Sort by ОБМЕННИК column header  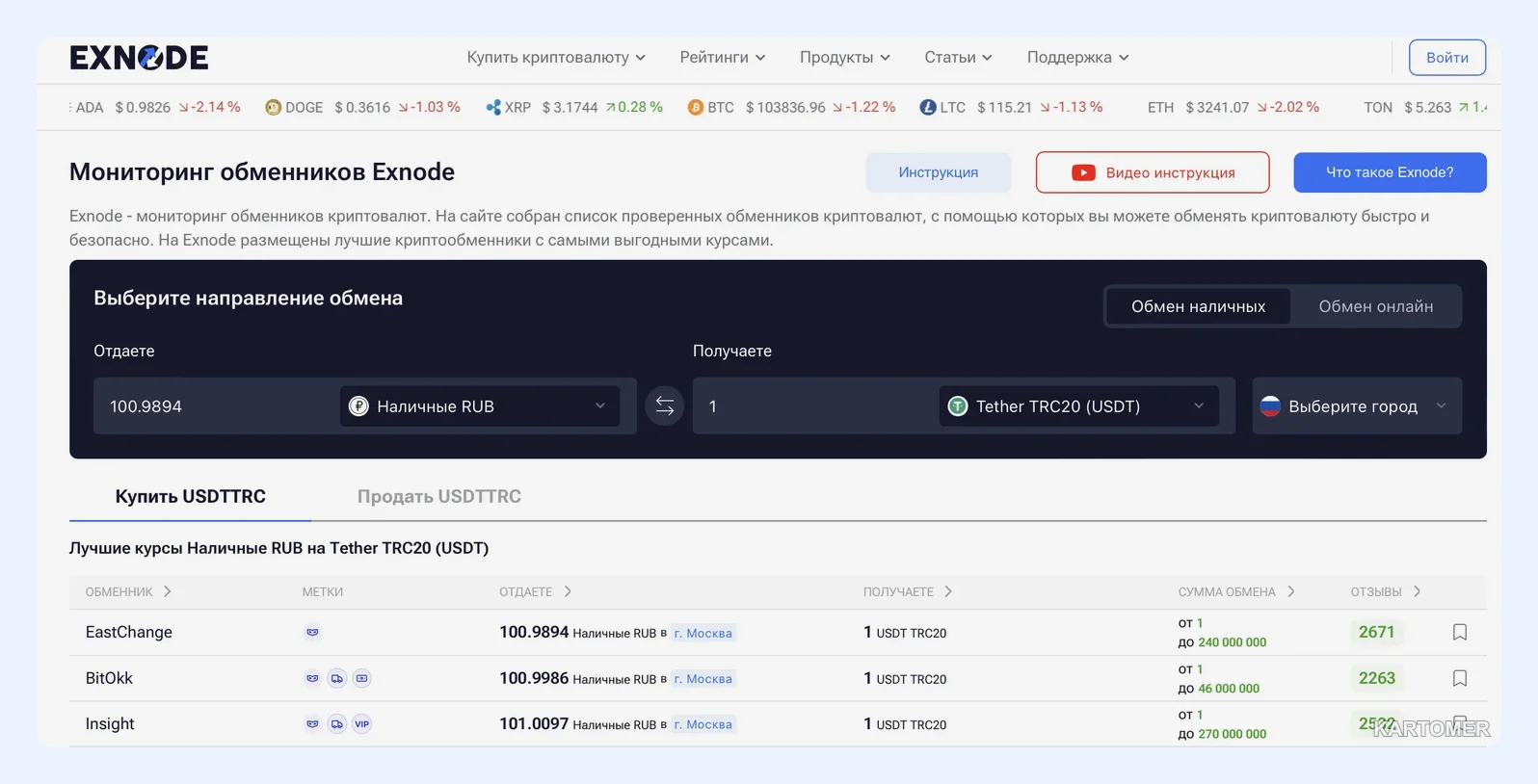tap(128, 591)
